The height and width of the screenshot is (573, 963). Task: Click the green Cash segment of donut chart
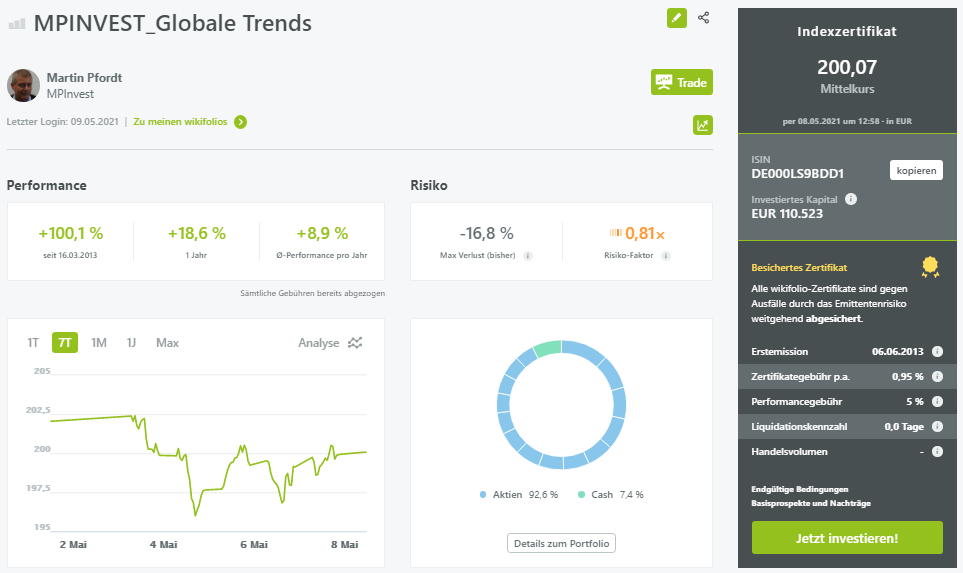tap(548, 347)
